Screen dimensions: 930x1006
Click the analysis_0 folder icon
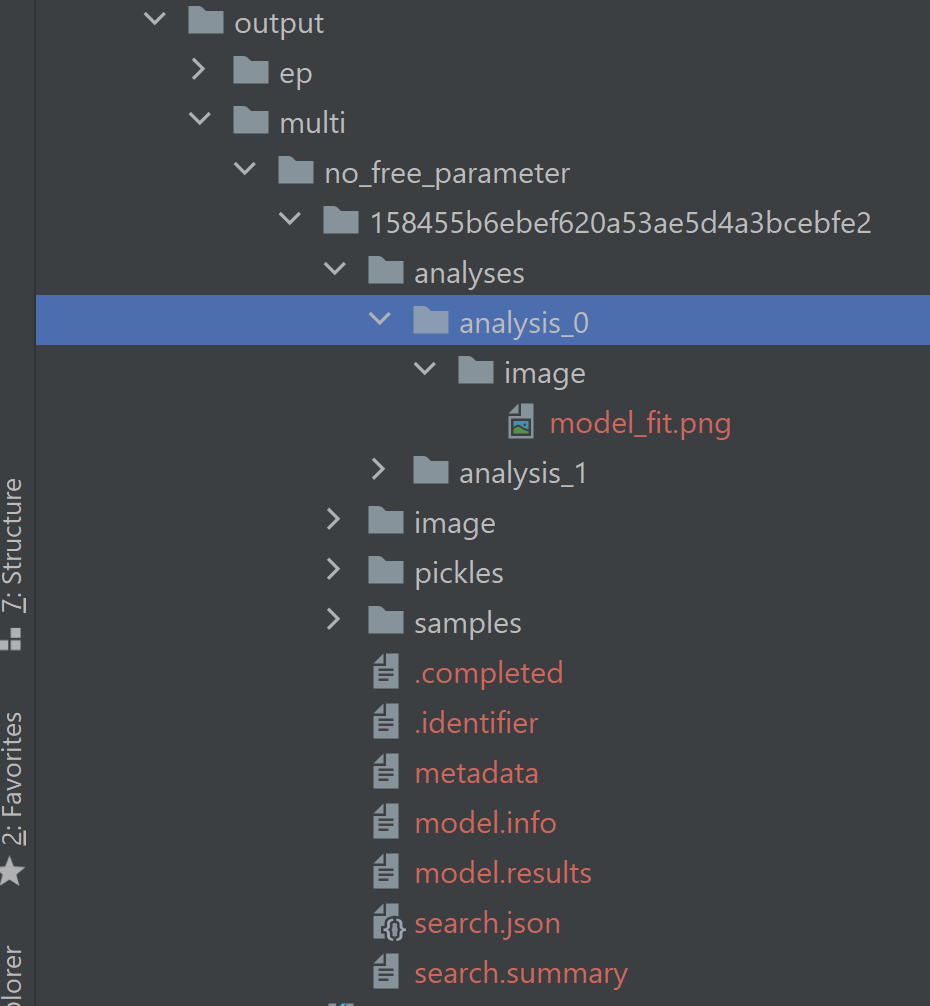point(430,320)
